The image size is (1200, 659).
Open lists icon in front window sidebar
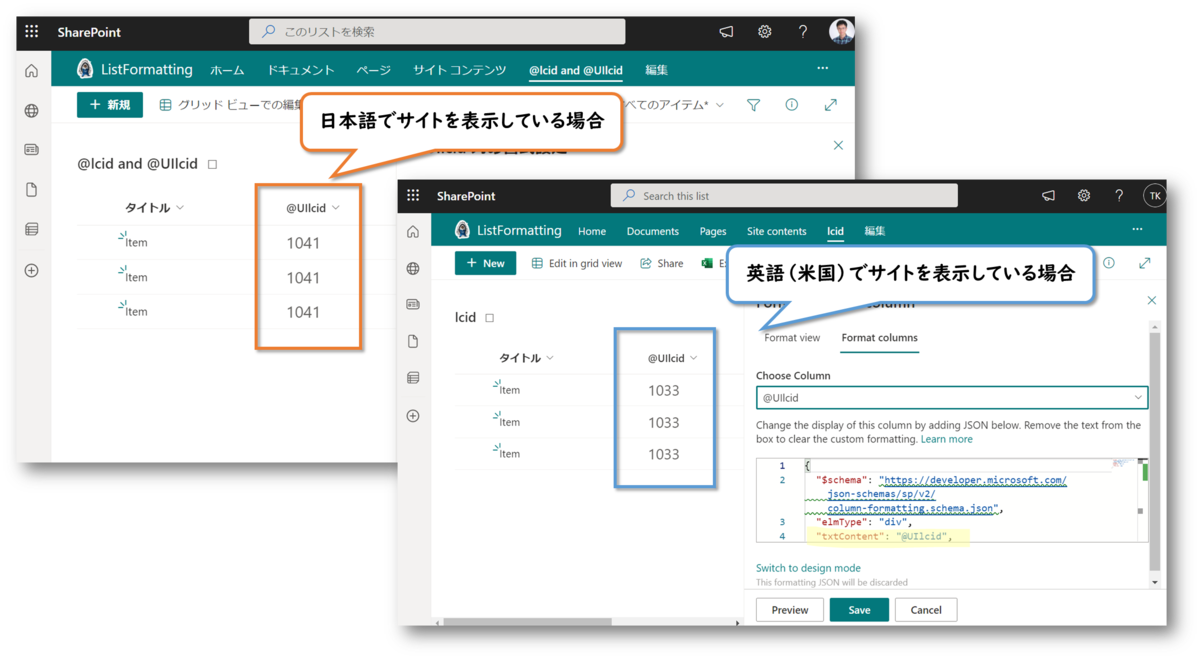413,378
